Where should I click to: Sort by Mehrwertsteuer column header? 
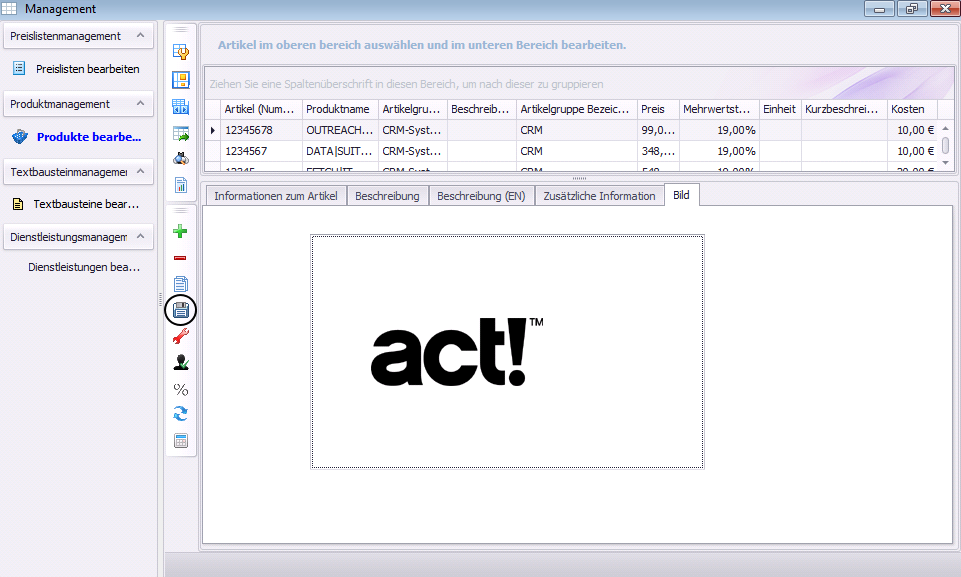720,109
